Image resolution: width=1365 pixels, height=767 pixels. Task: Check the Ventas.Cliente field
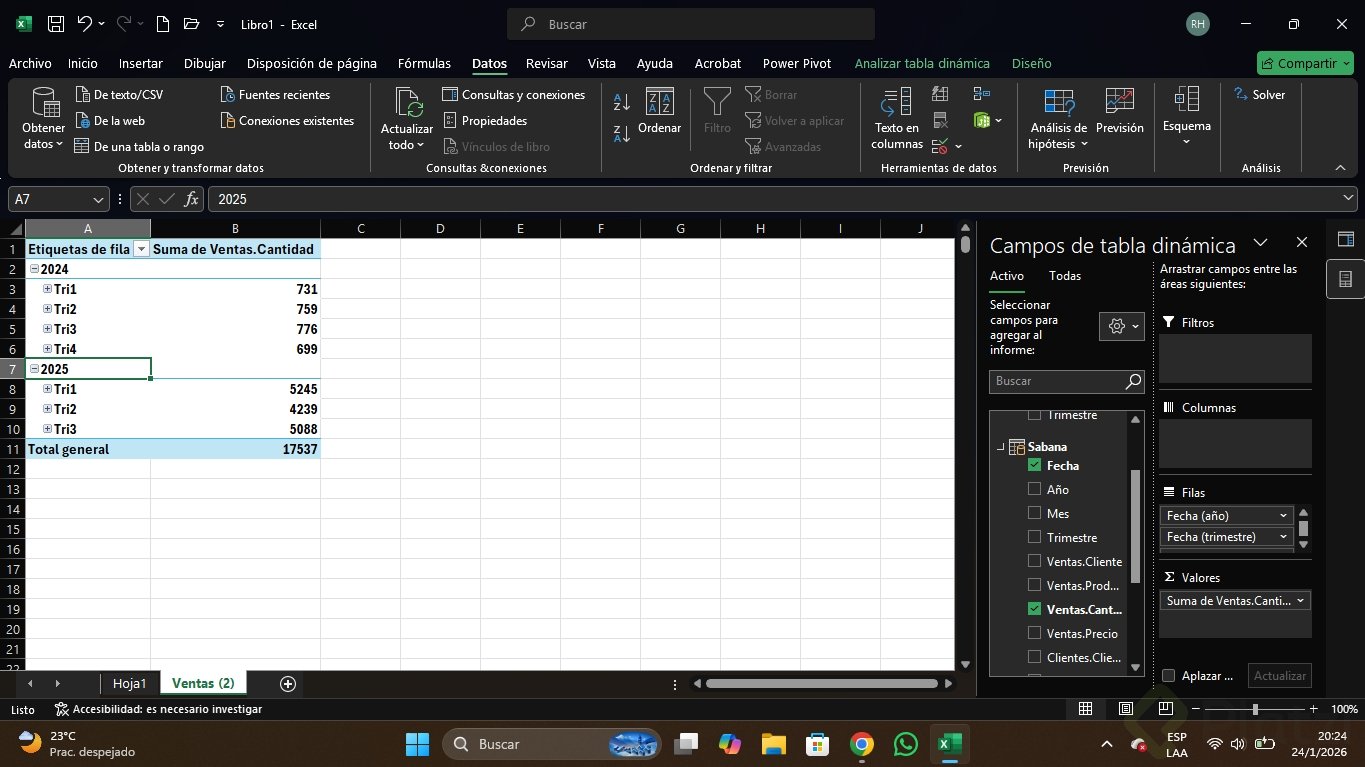tap(1035, 561)
